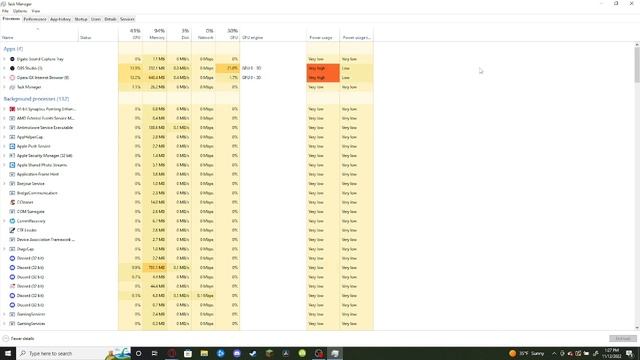
Task: Click in the Type here to search box
Action: click(x=65, y=353)
